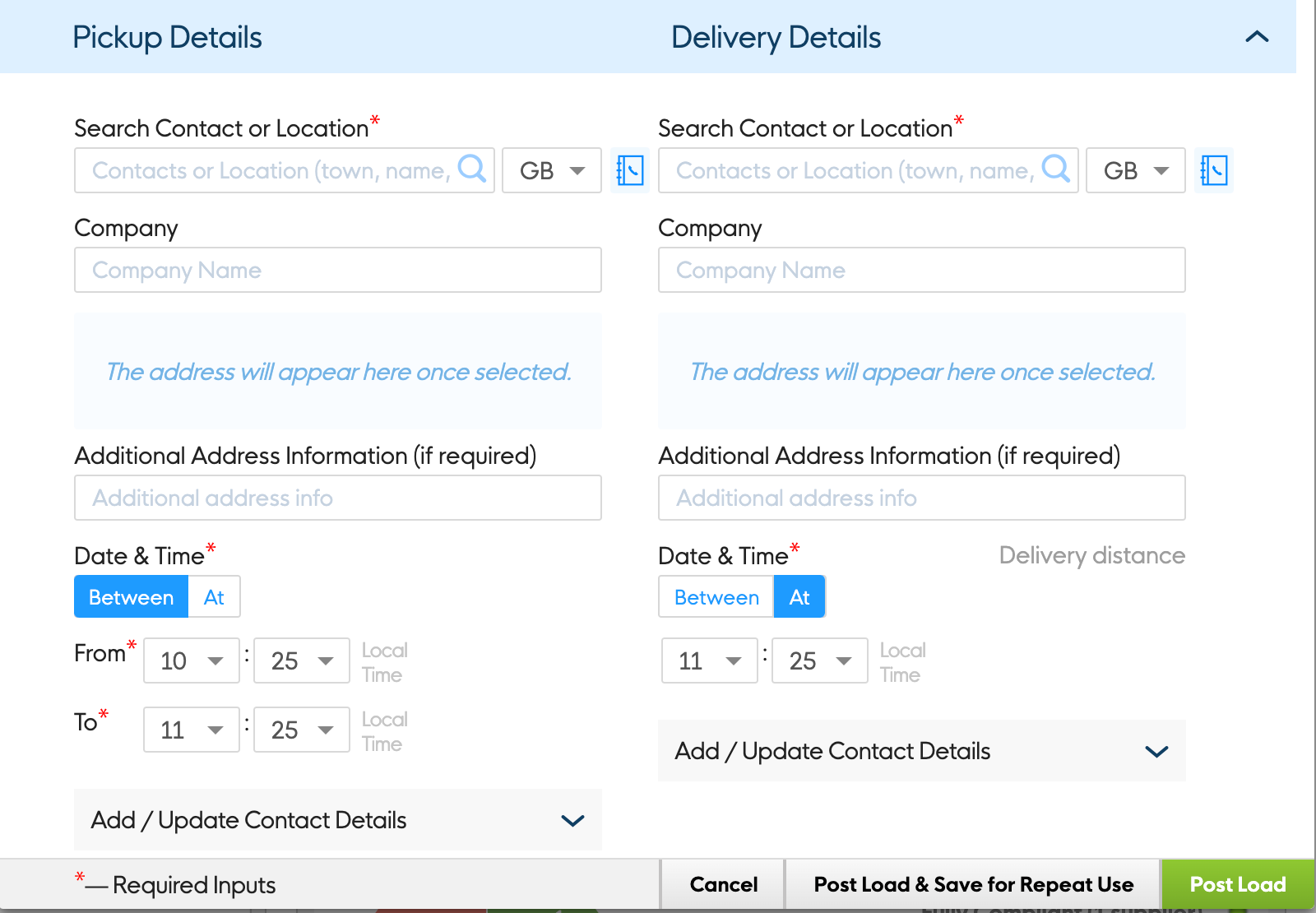Screen dimensions: 1316x913
Task: Select Between for pickup date and time
Action: pos(132,597)
